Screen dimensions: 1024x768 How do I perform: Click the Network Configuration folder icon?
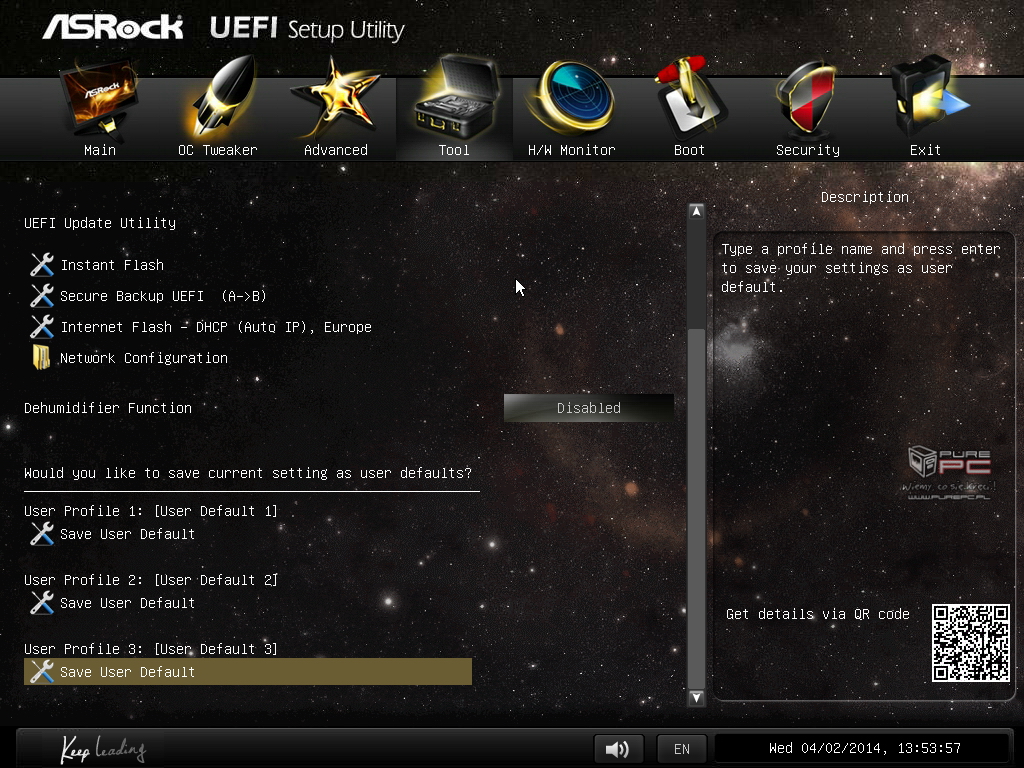tap(41, 357)
